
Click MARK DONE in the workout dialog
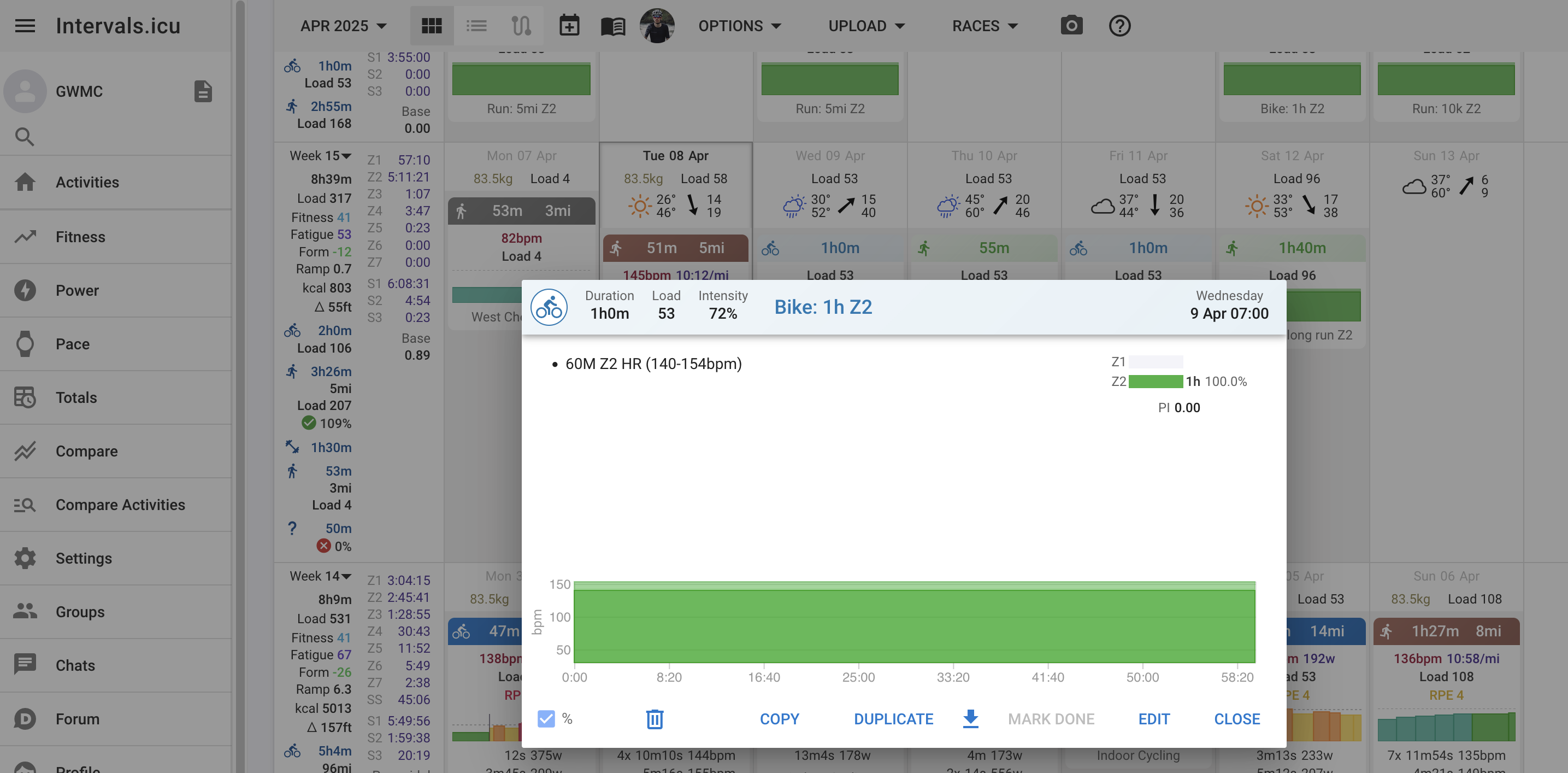[x=1051, y=719]
